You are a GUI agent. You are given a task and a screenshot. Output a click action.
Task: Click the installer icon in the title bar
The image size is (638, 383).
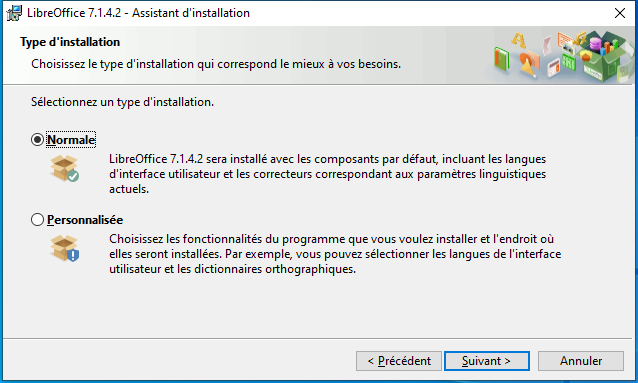coord(14,13)
